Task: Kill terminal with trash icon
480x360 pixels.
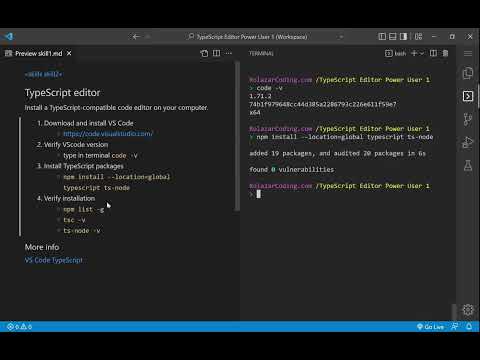Action: click(x=445, y=53)
